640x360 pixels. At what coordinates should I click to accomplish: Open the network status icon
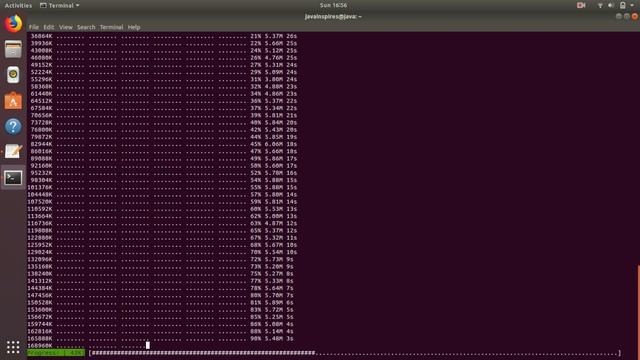[x=600, y=5]
